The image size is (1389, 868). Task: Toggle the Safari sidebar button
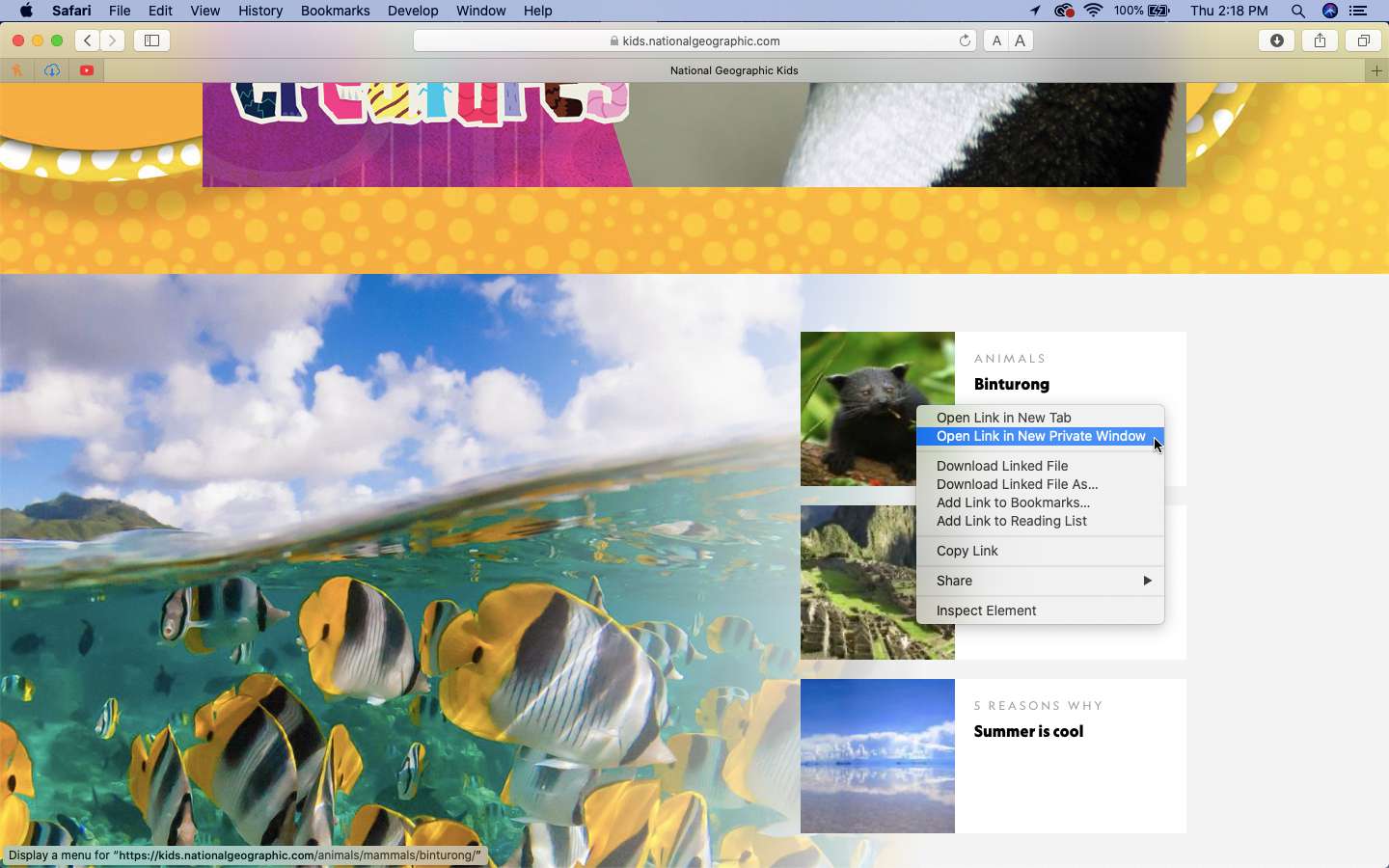coord(151,41)
